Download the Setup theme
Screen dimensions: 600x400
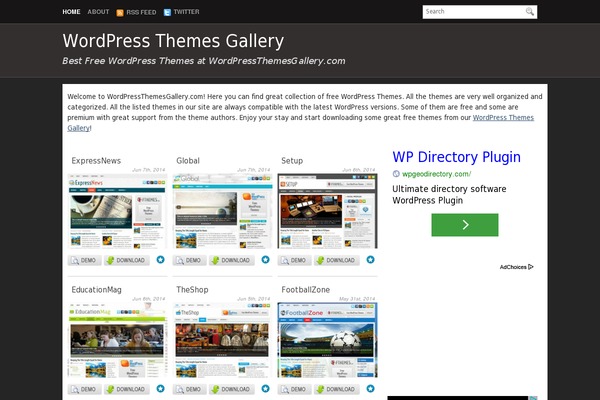point(337,260)
